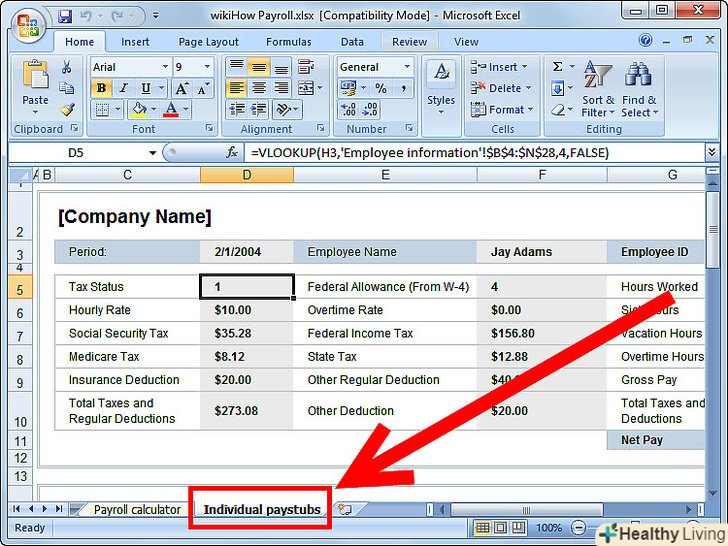Open the Office Button menu

tap(28, 26)
